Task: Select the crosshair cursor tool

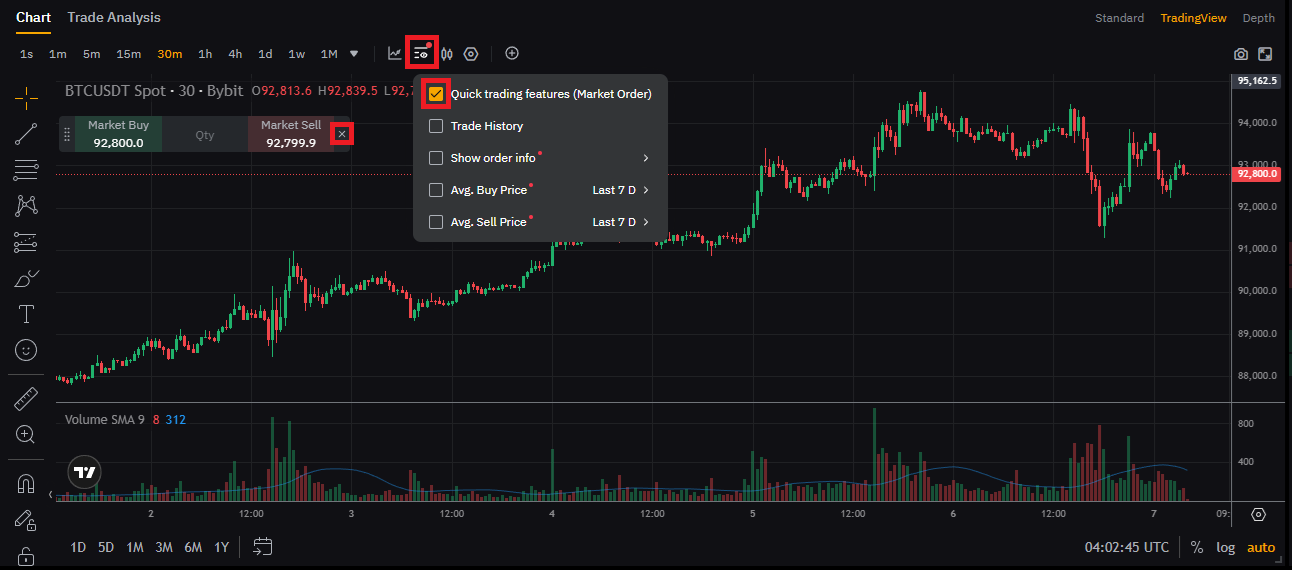Action: [x=26, y=96]
